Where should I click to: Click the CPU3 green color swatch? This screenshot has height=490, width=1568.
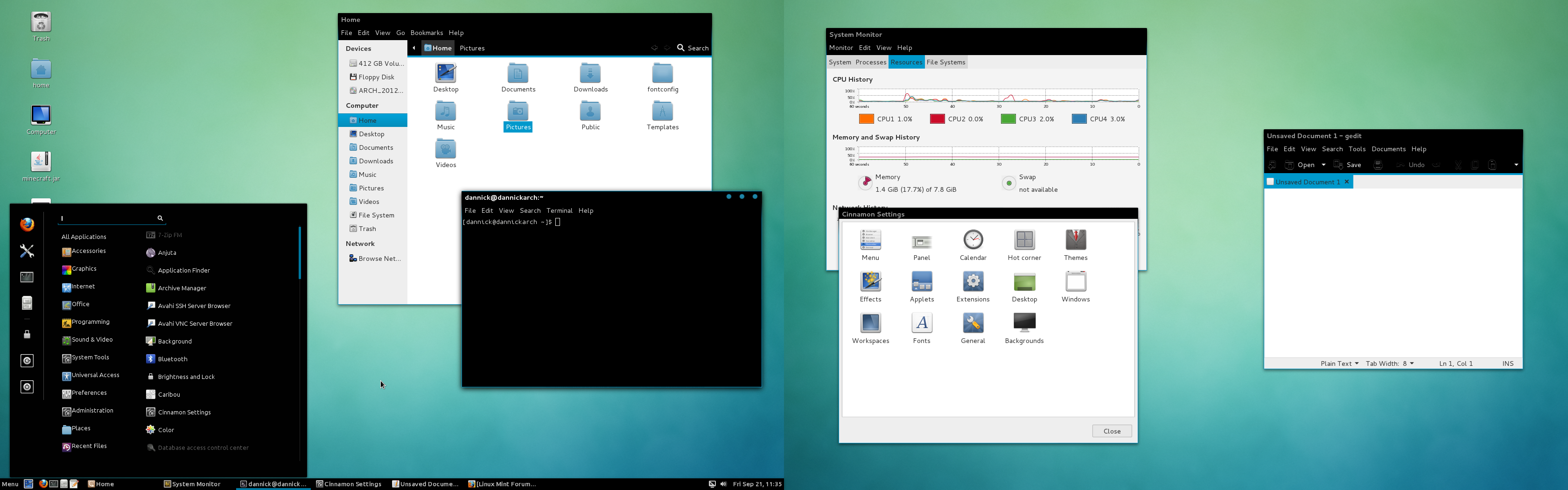[x=1008, y=119]
